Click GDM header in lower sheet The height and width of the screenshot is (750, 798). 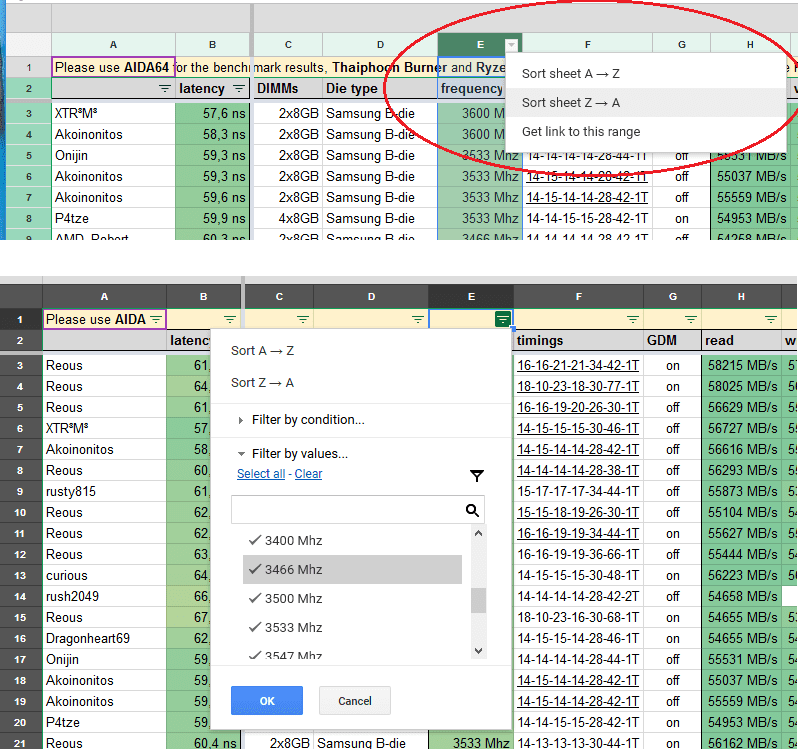point(673,340)
